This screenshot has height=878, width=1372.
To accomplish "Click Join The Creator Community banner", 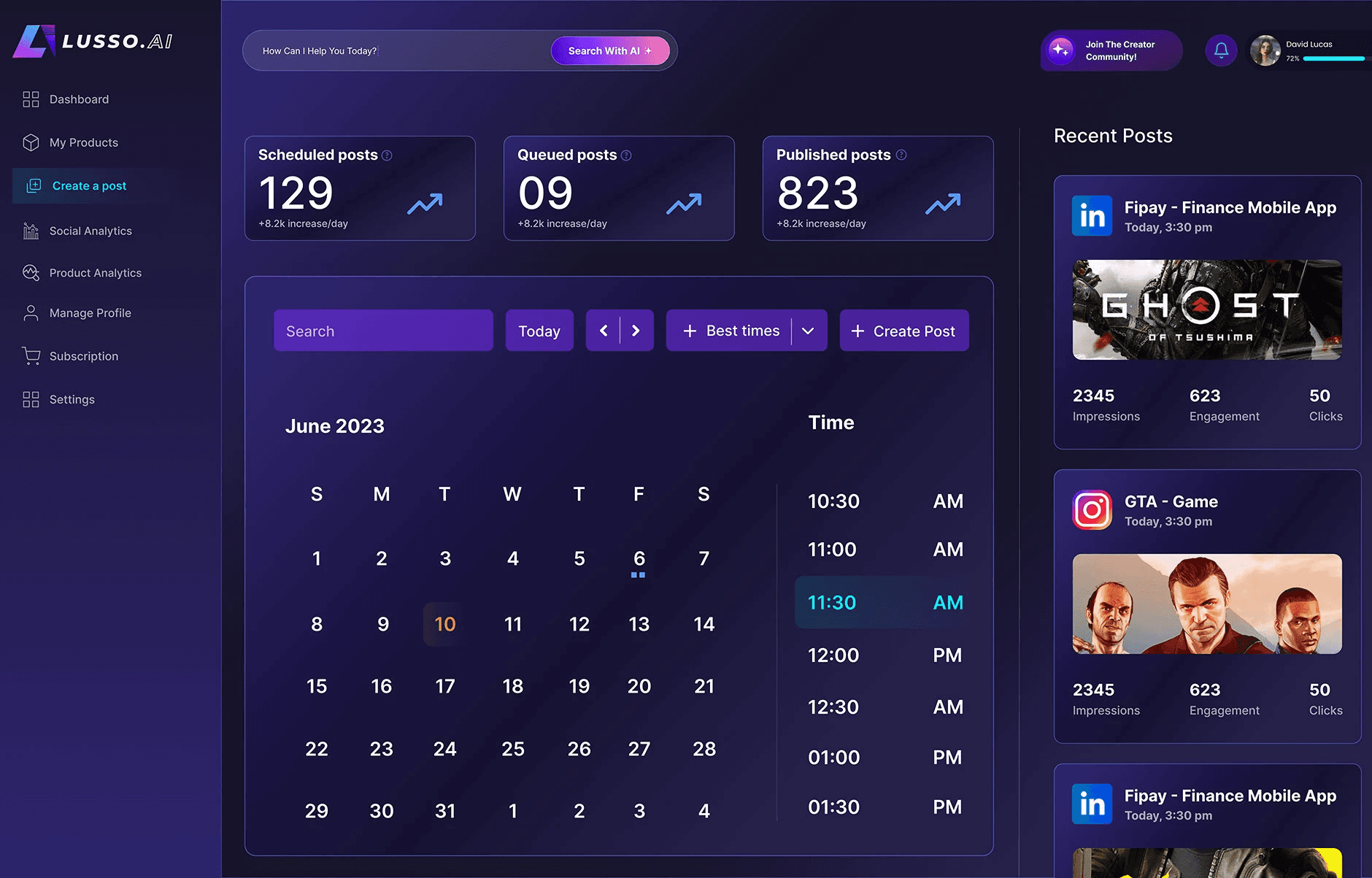I will [x=1111, y=50].
